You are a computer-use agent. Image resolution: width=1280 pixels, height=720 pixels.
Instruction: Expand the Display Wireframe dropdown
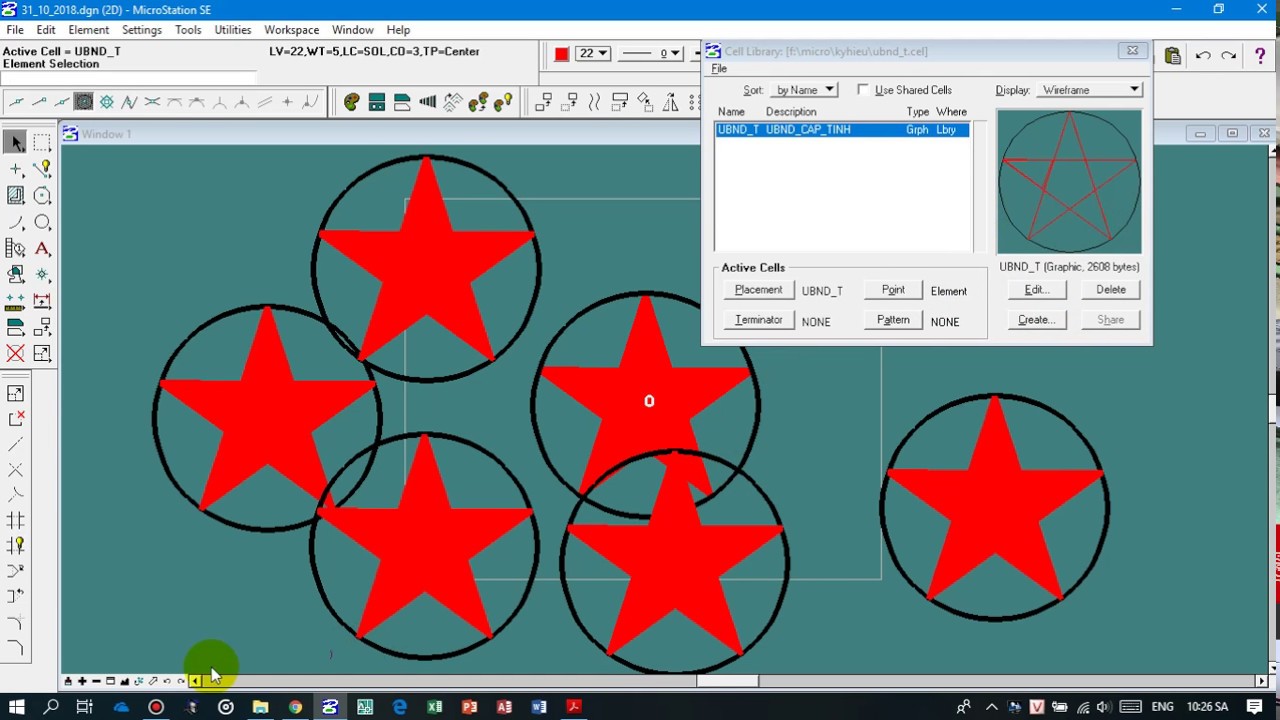coord(1089,90)
